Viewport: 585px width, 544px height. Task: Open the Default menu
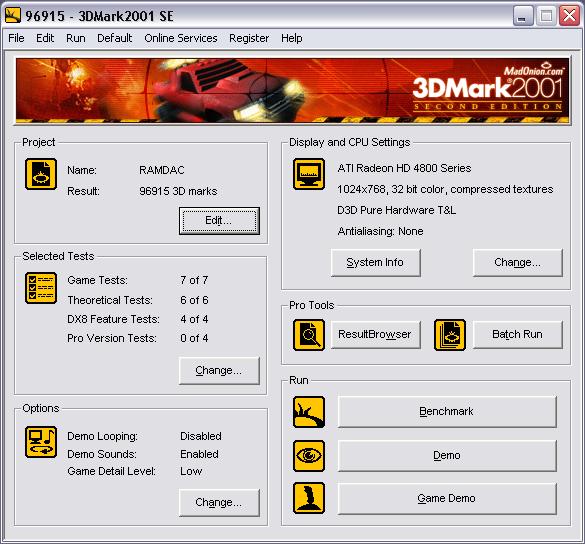pos(115,38)
